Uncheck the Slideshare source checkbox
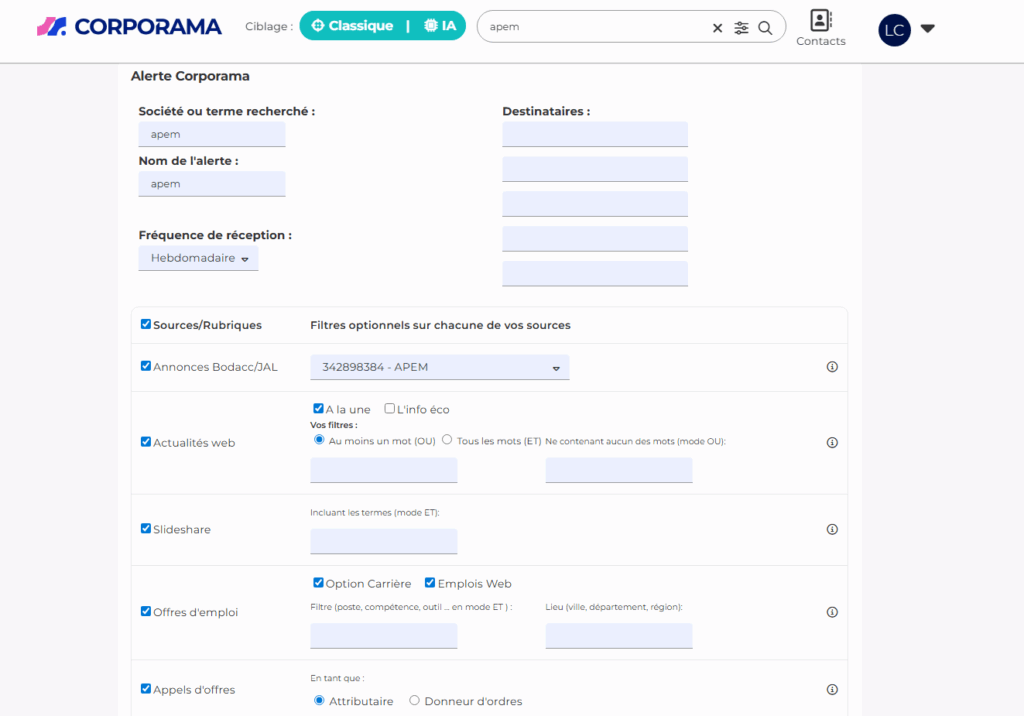 146,529
